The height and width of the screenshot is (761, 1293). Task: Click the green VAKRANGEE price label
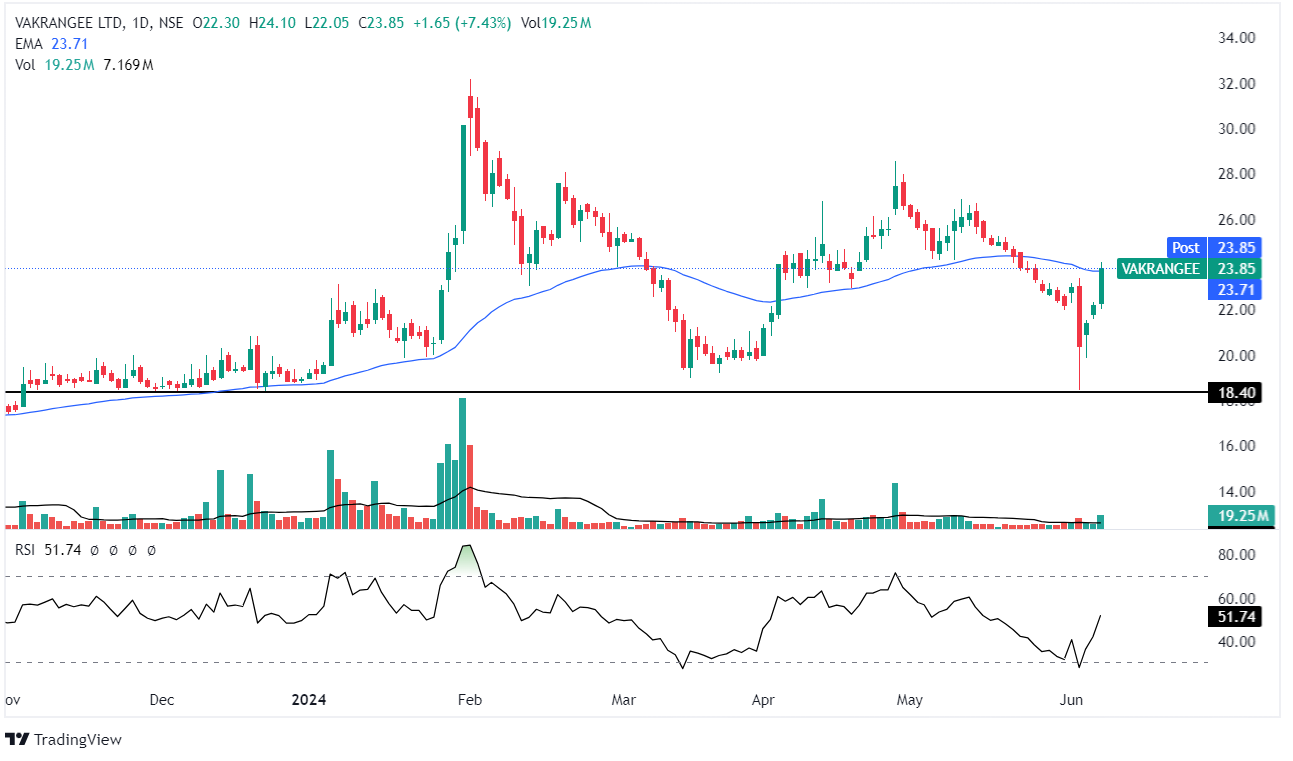[x=1158, y=268]
